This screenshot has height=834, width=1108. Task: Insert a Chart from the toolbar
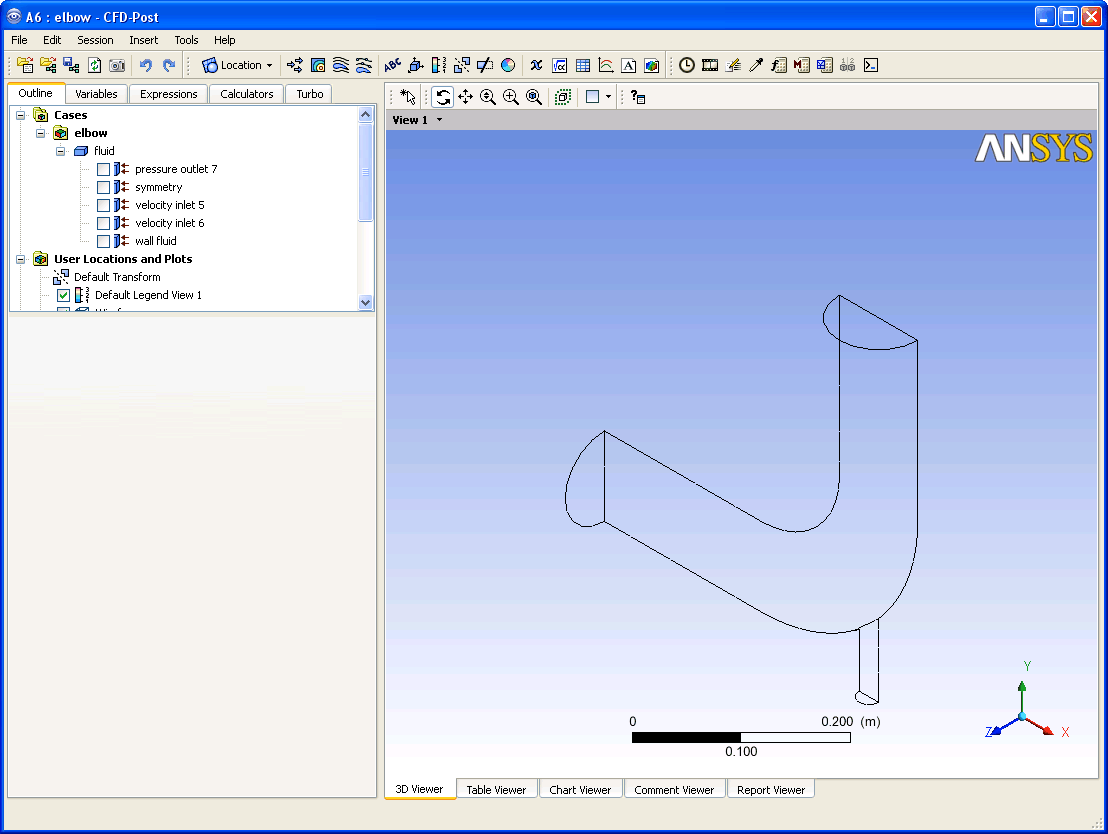click(606, 66)
